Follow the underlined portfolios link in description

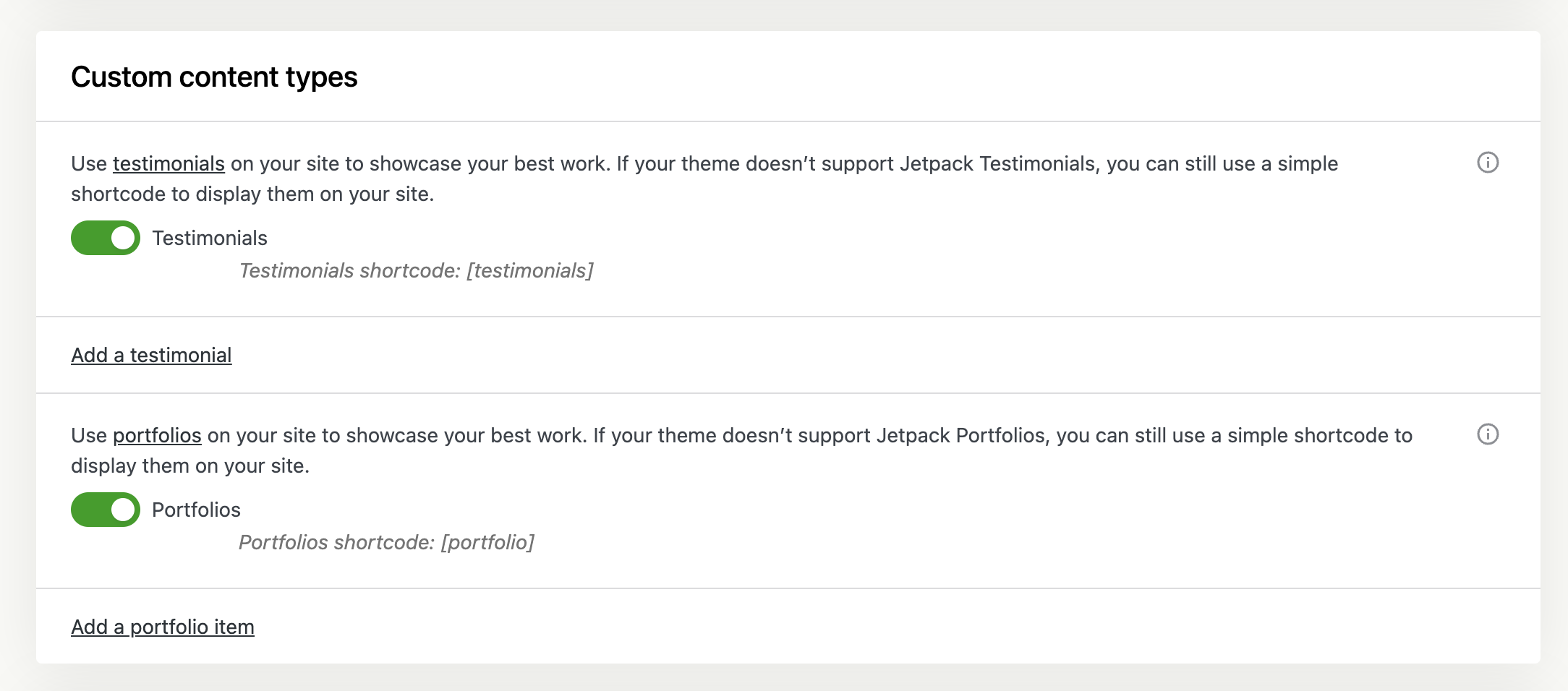pos(157,436)
